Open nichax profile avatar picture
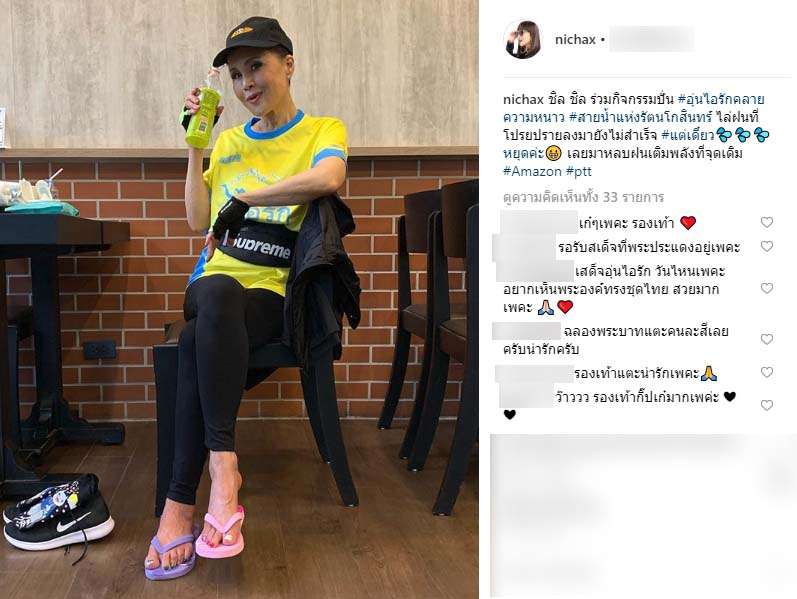Image resolution: width=797 pixels, height=599 pixels. pos(522,40)
